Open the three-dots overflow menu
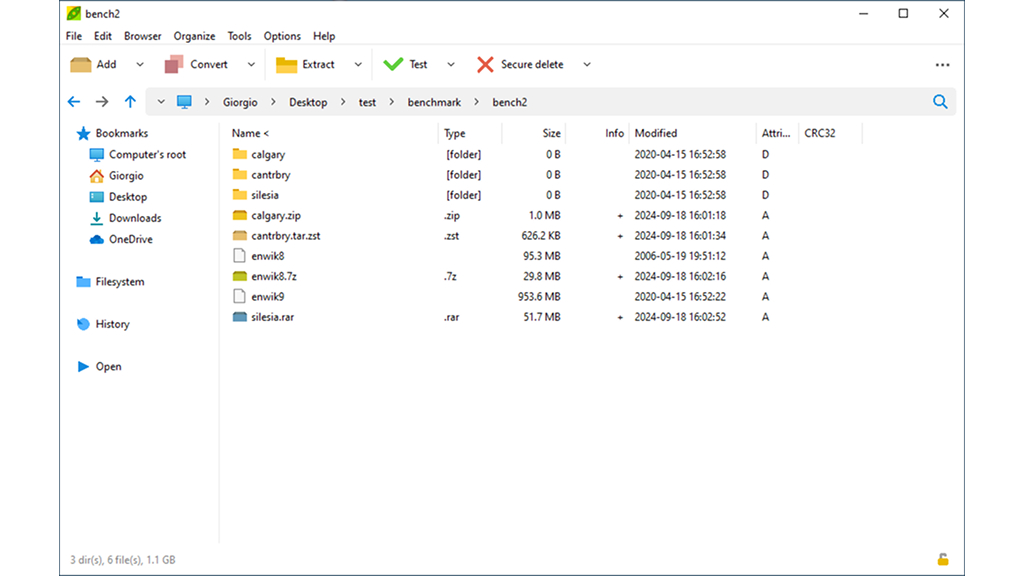 tap(942, 65)
